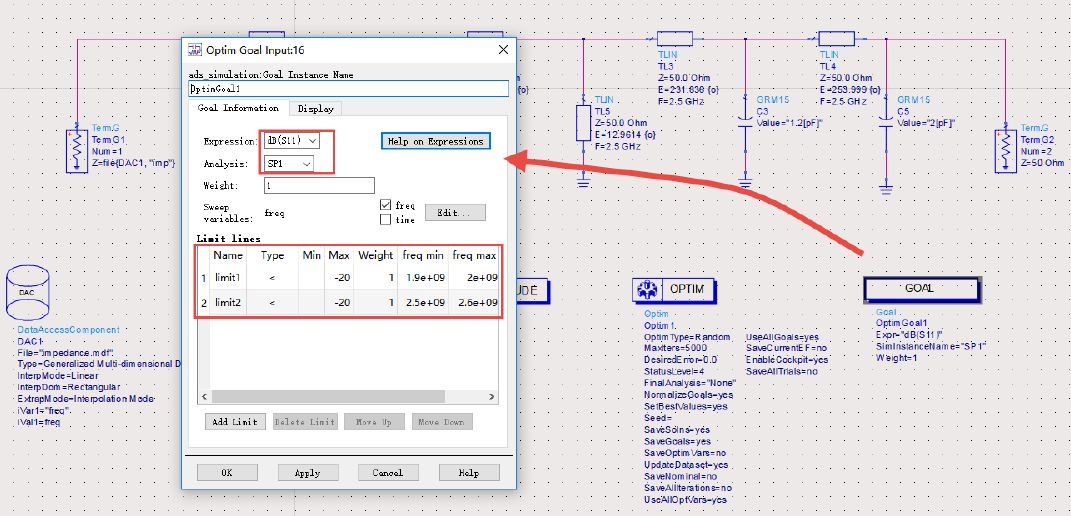Click freq min 1.9e+09 cell
Image resolution: width=1071 pixels, height=516 pixels.
pos(423,278)
